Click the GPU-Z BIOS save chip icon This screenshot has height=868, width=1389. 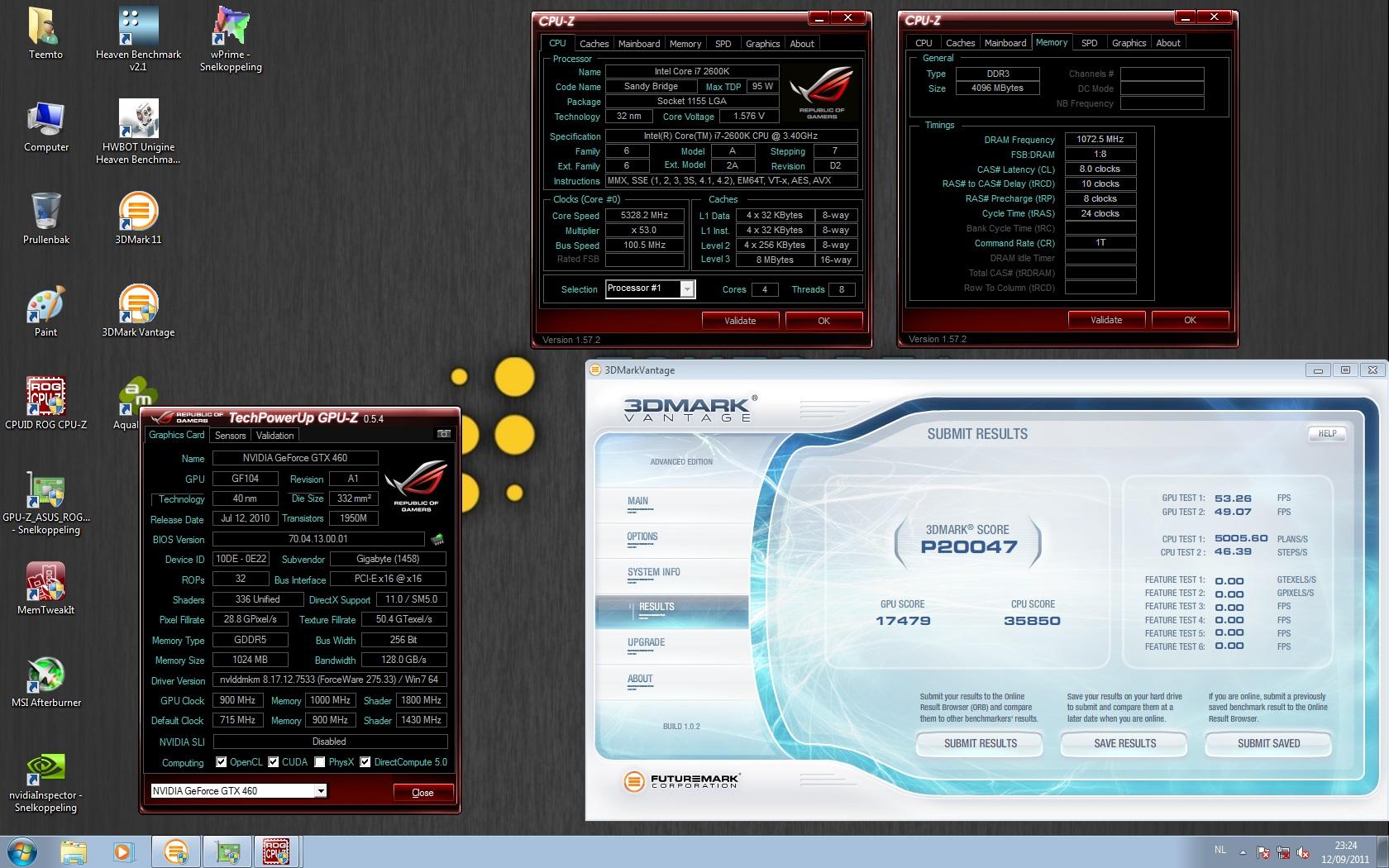point(437,539)
